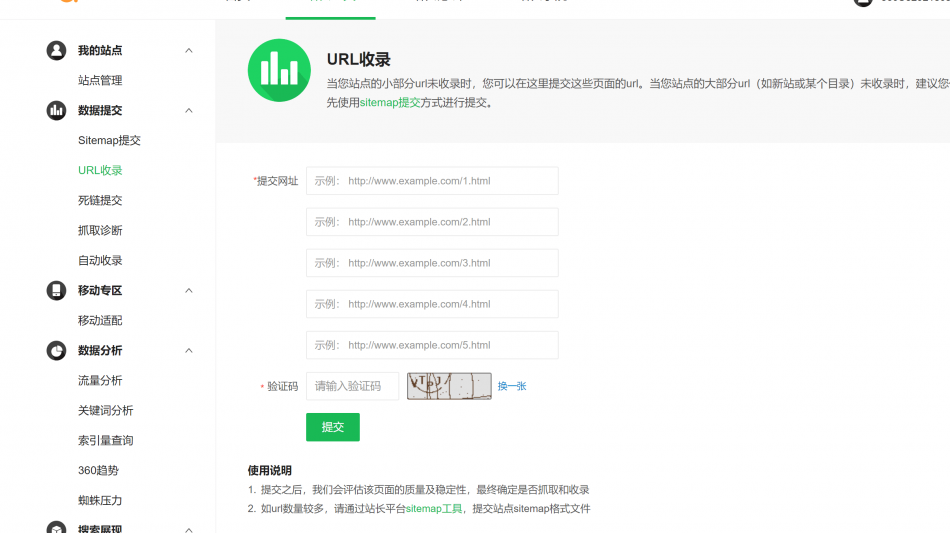Follow the sitemap工具 link in 使用说明

point(434,509)
